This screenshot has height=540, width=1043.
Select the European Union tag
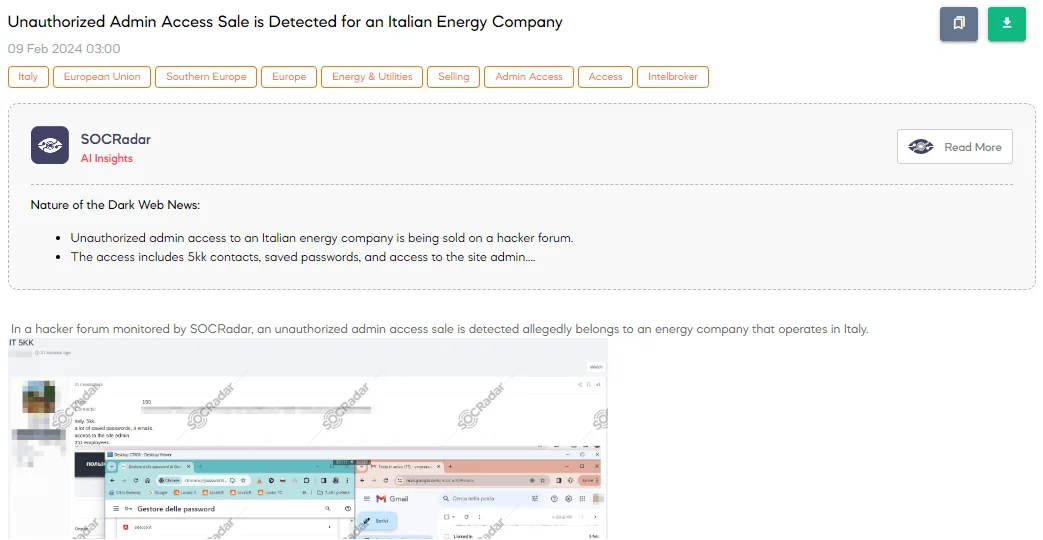coord(102,76)
